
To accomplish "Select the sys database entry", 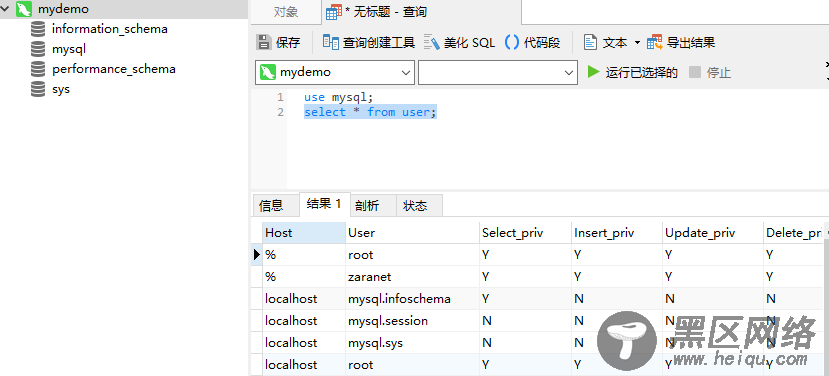I will point(61,89).
